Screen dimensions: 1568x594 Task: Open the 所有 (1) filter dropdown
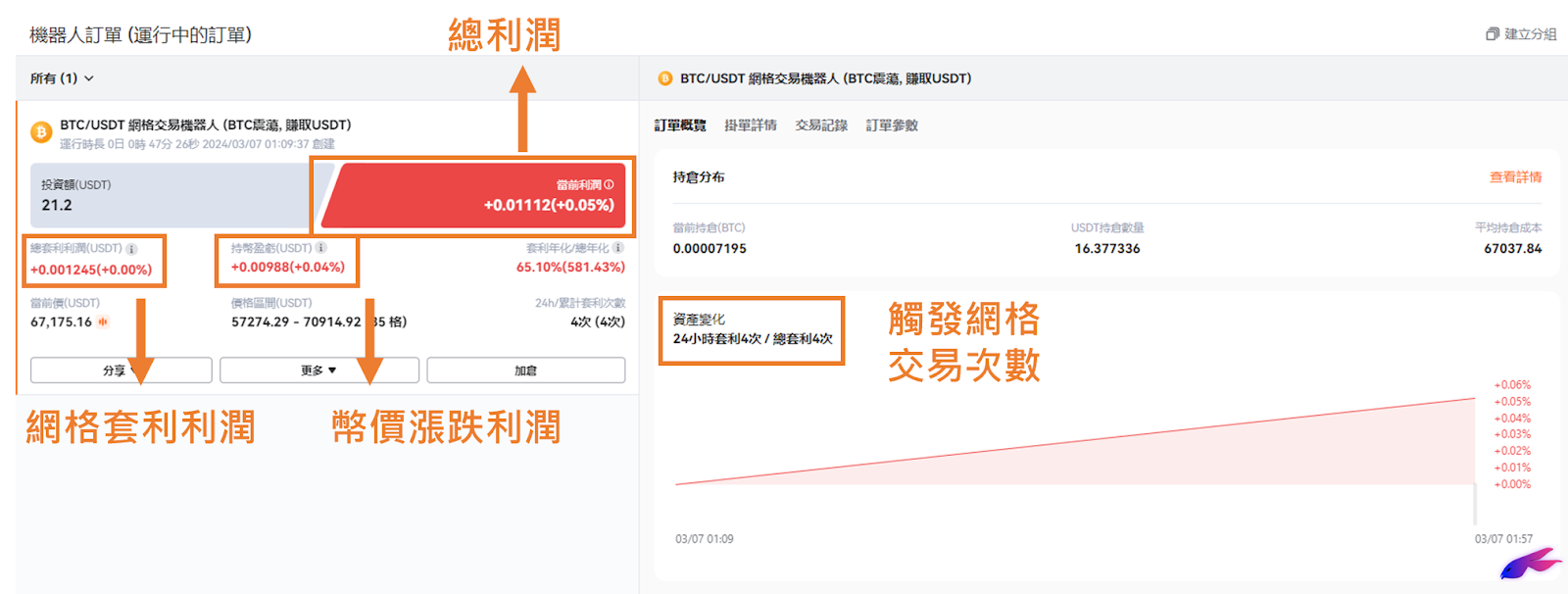click(62, 78)
